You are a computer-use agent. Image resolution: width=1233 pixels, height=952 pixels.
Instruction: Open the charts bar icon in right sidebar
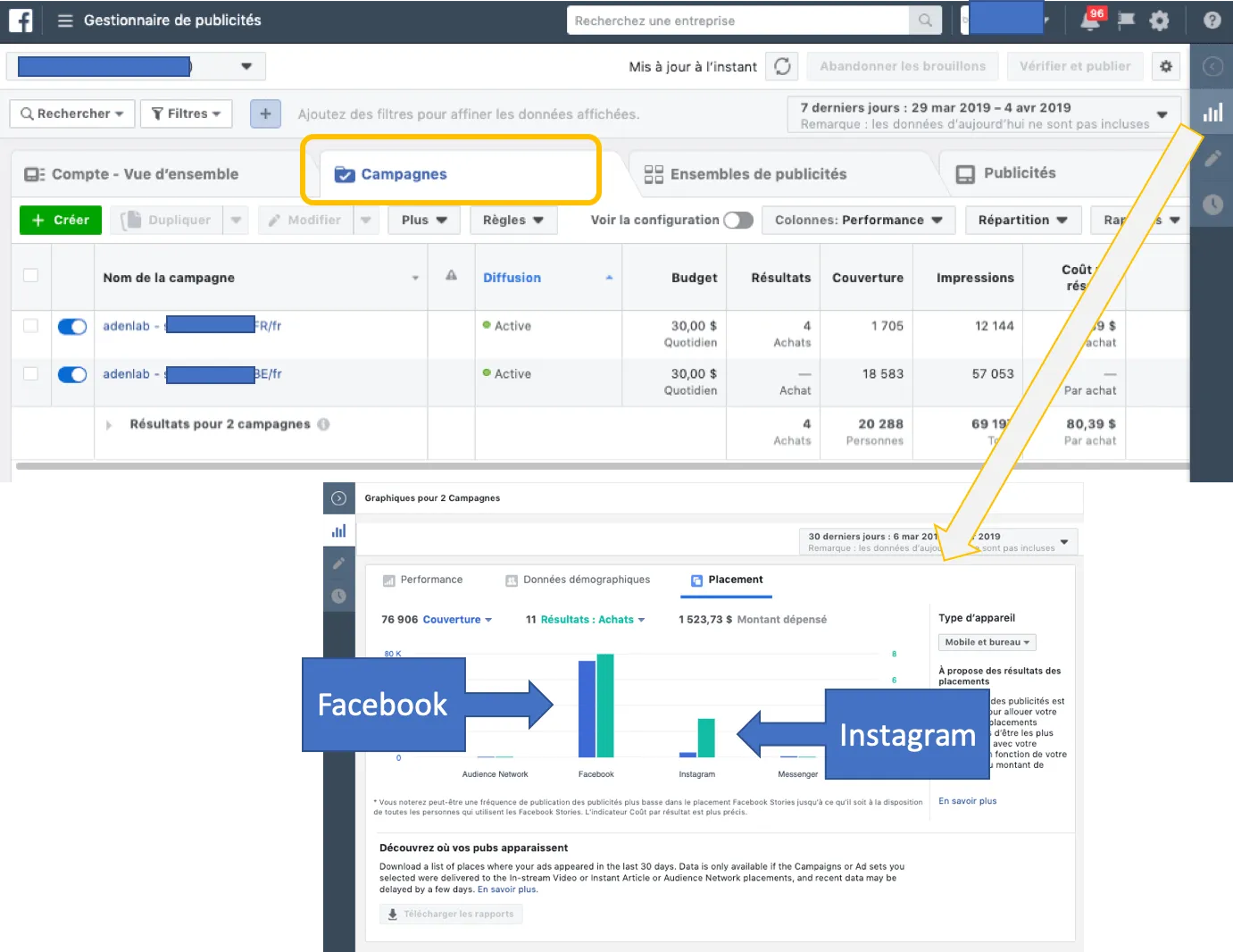[x=1212, y=113]
